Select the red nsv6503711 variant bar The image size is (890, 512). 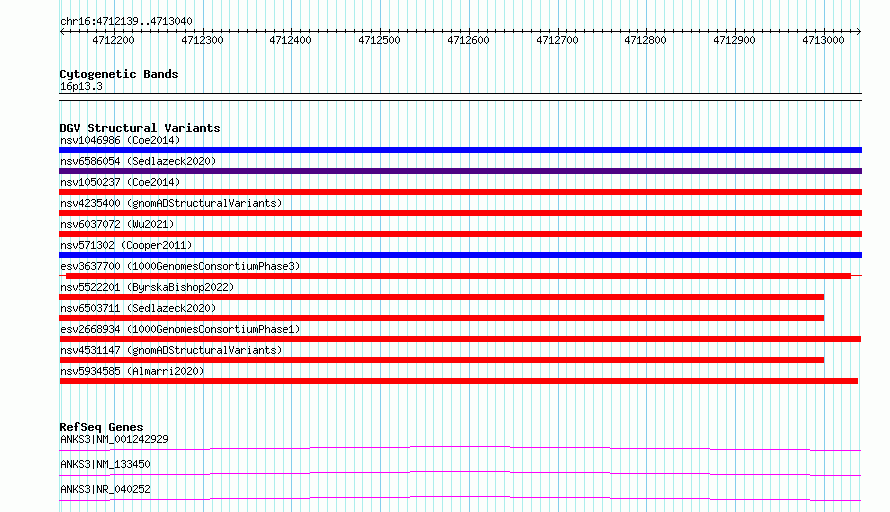coord(442,318)
